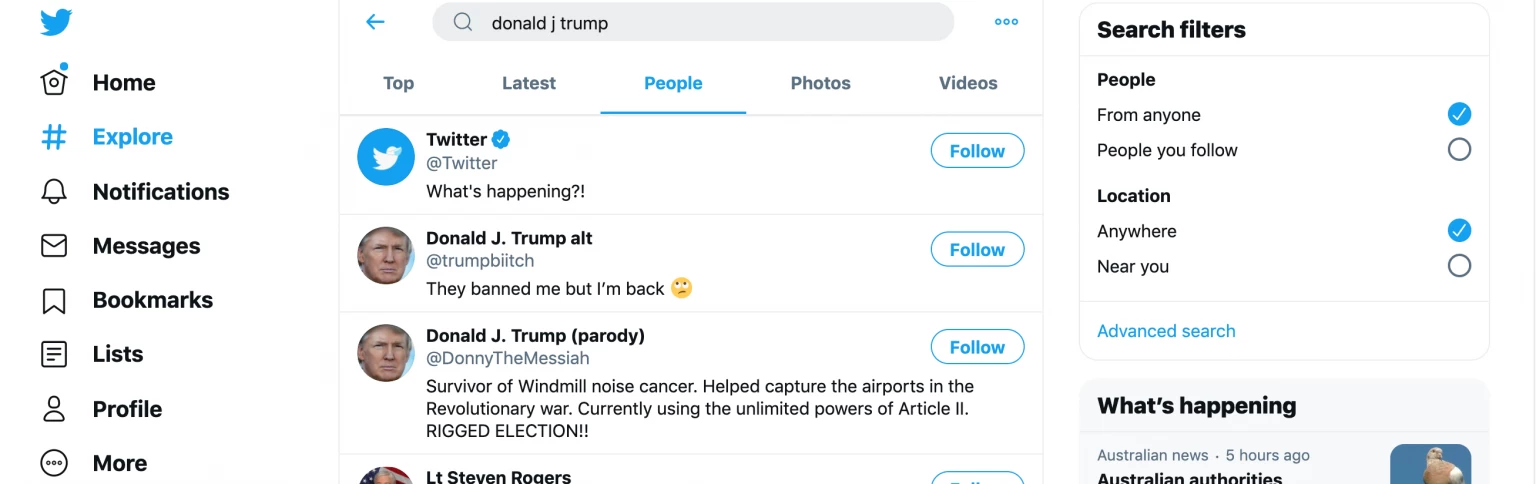Open Messages via the envelope icon
1536x484 pixels.
tap(54, 246)
